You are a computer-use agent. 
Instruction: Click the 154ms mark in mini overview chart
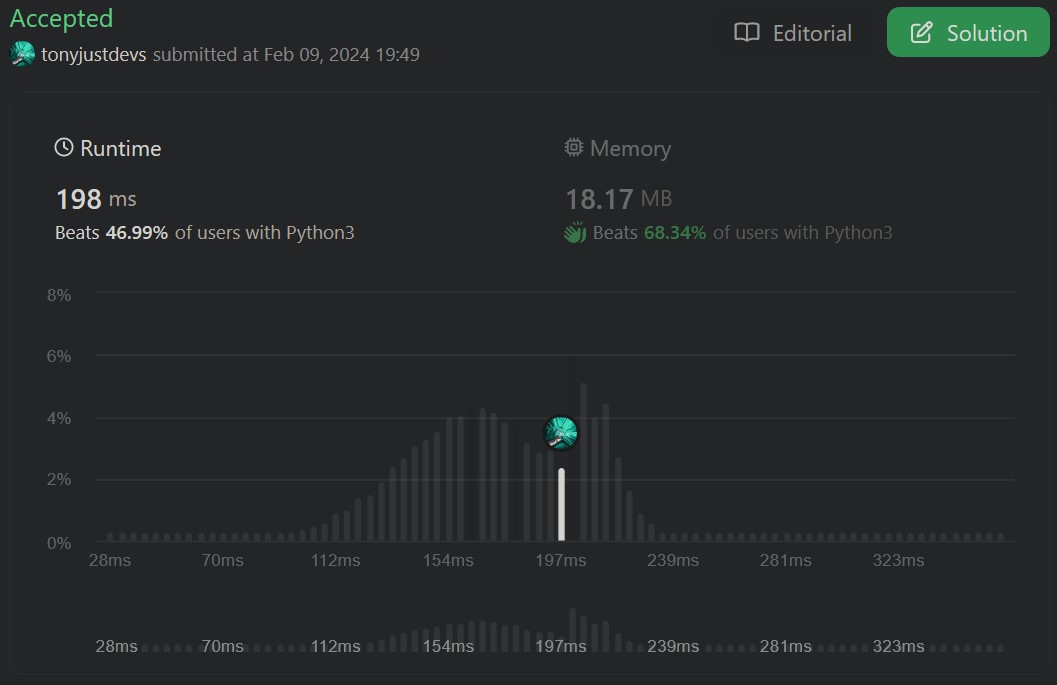click(x=448, y=646)
